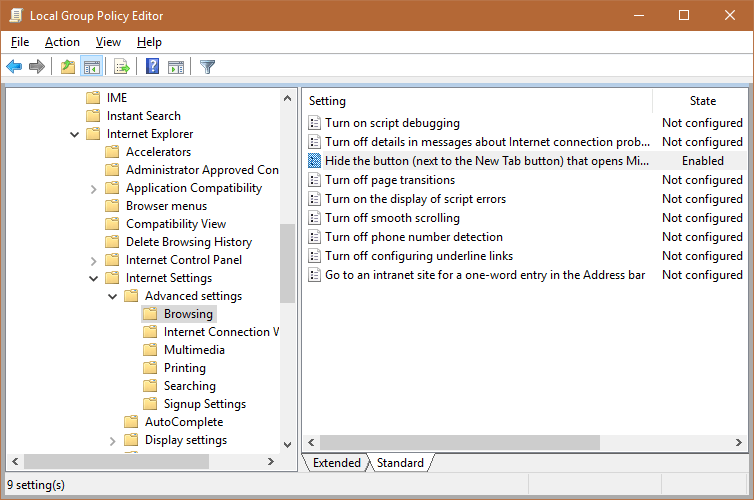
Task: Open Help with the question mark icon
Action: (x=152, y=67)
